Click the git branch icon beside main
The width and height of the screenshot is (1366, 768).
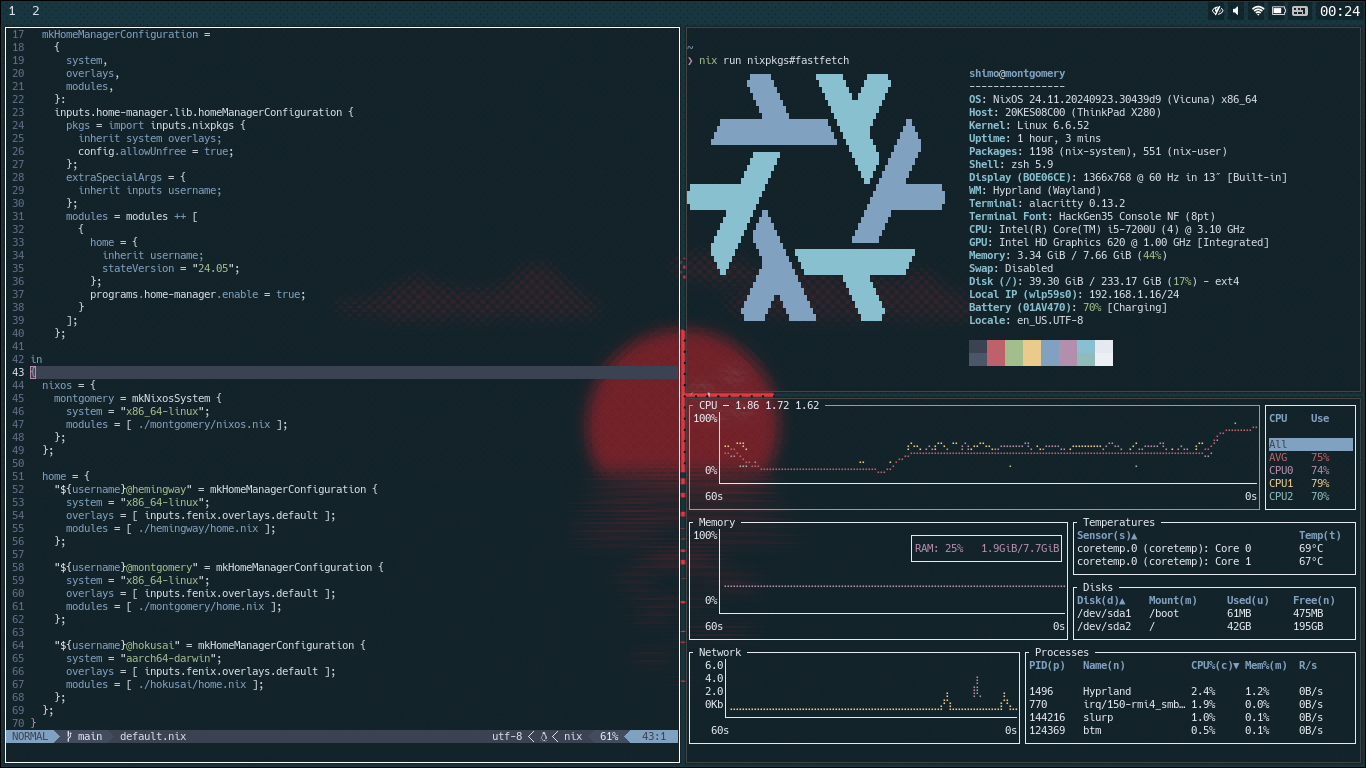tap(69, 736)
